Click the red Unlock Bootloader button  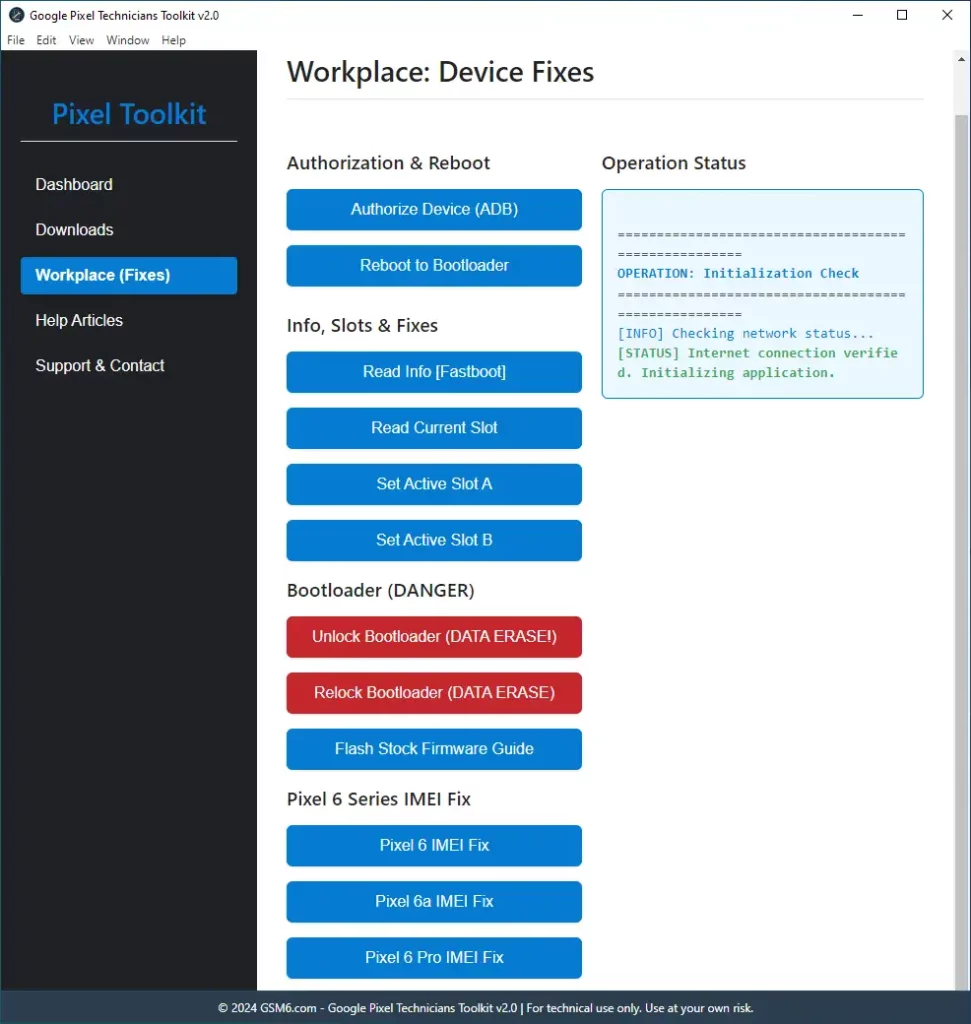click(434, 637)
